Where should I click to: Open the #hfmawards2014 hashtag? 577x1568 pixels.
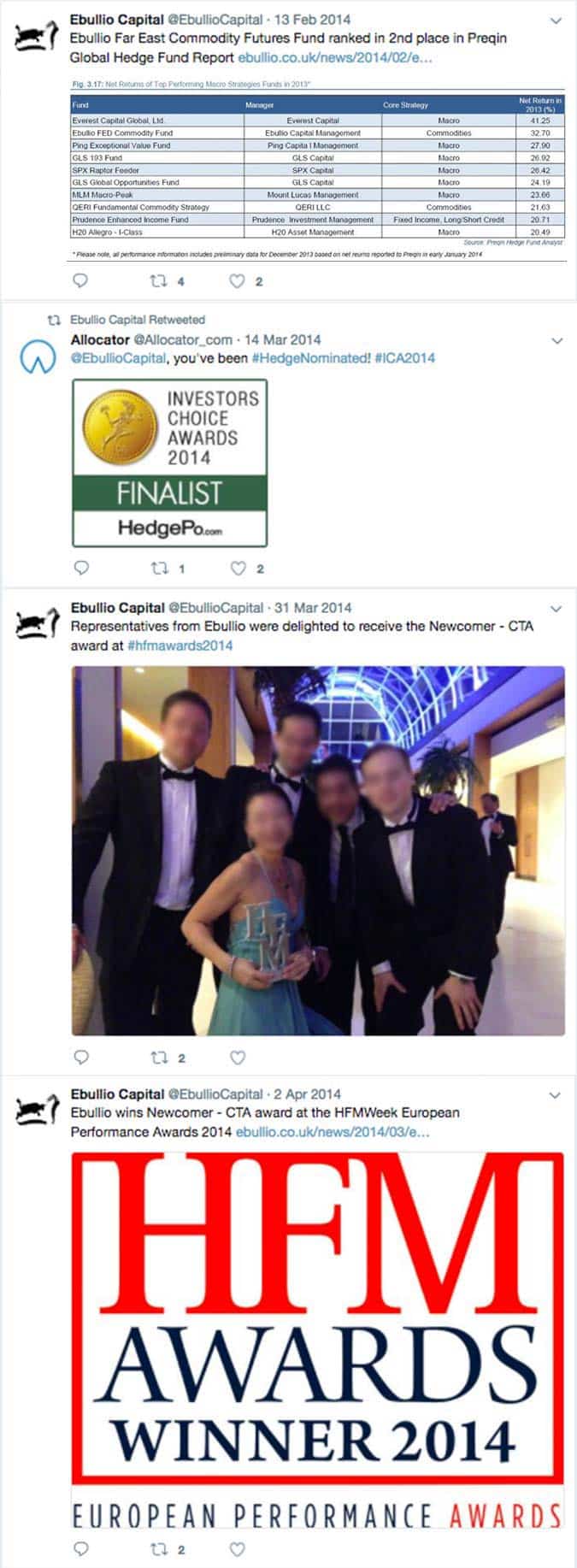point(180,645)
